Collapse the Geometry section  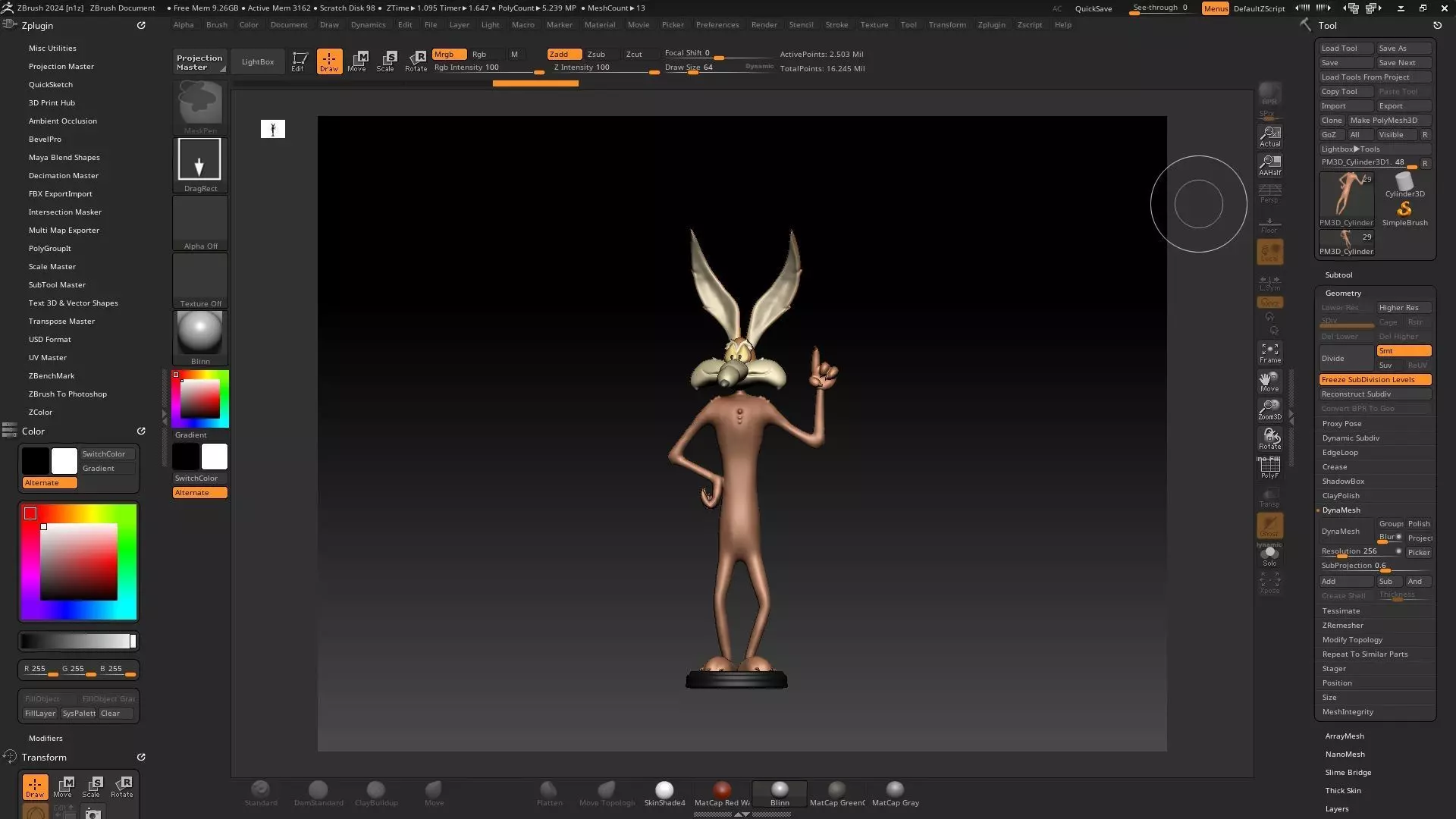click(1343, 293)
